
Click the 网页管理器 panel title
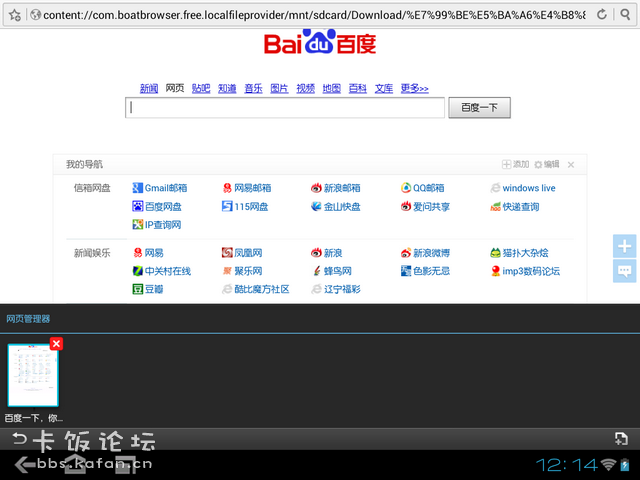(28, 319)
